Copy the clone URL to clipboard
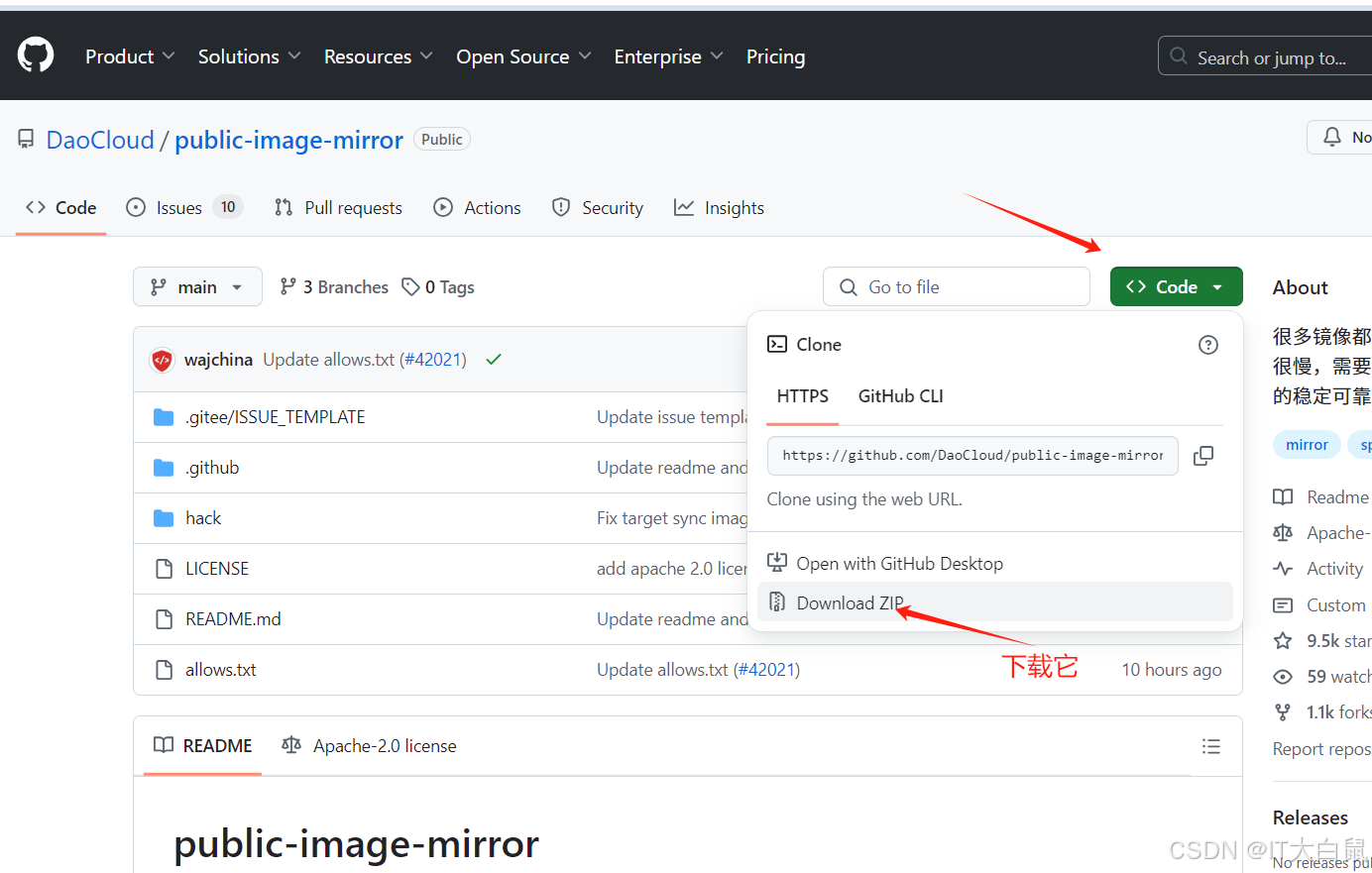The image size is (1372, 873). (x=1203, y=456)
